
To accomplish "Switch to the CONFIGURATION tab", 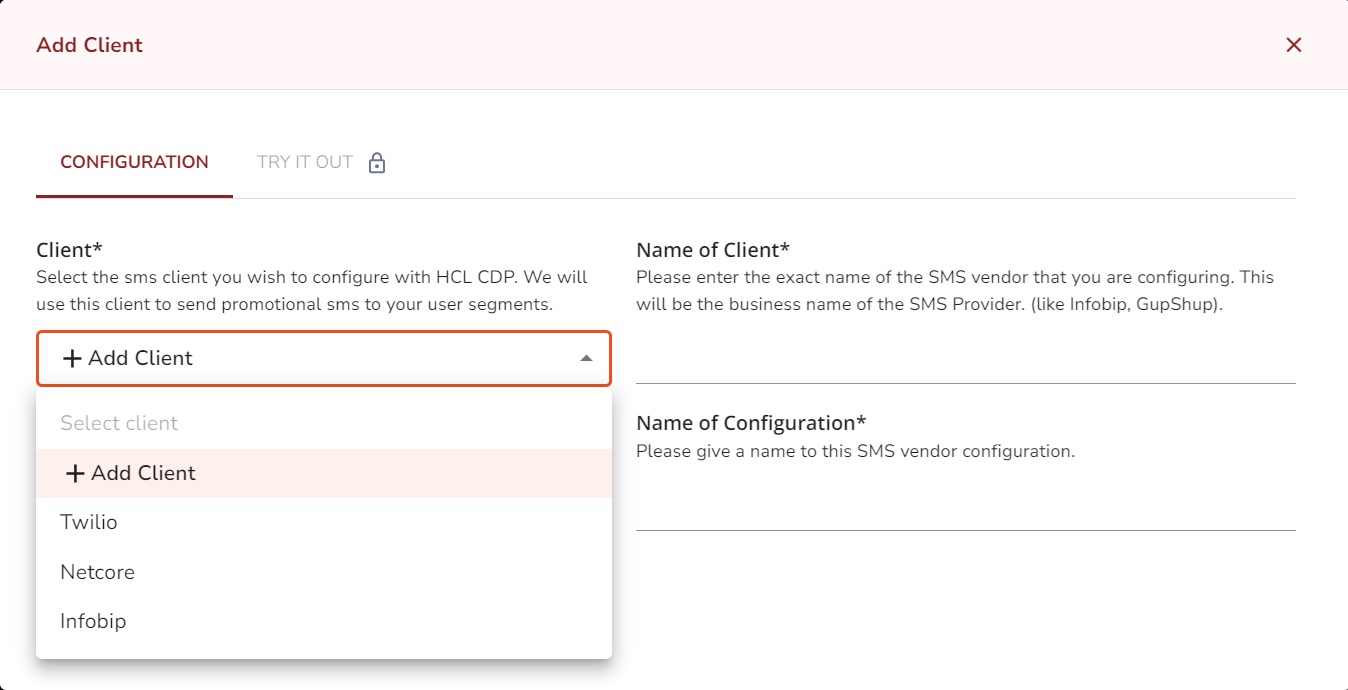I will pyautogui.click(x=134, y=162).
